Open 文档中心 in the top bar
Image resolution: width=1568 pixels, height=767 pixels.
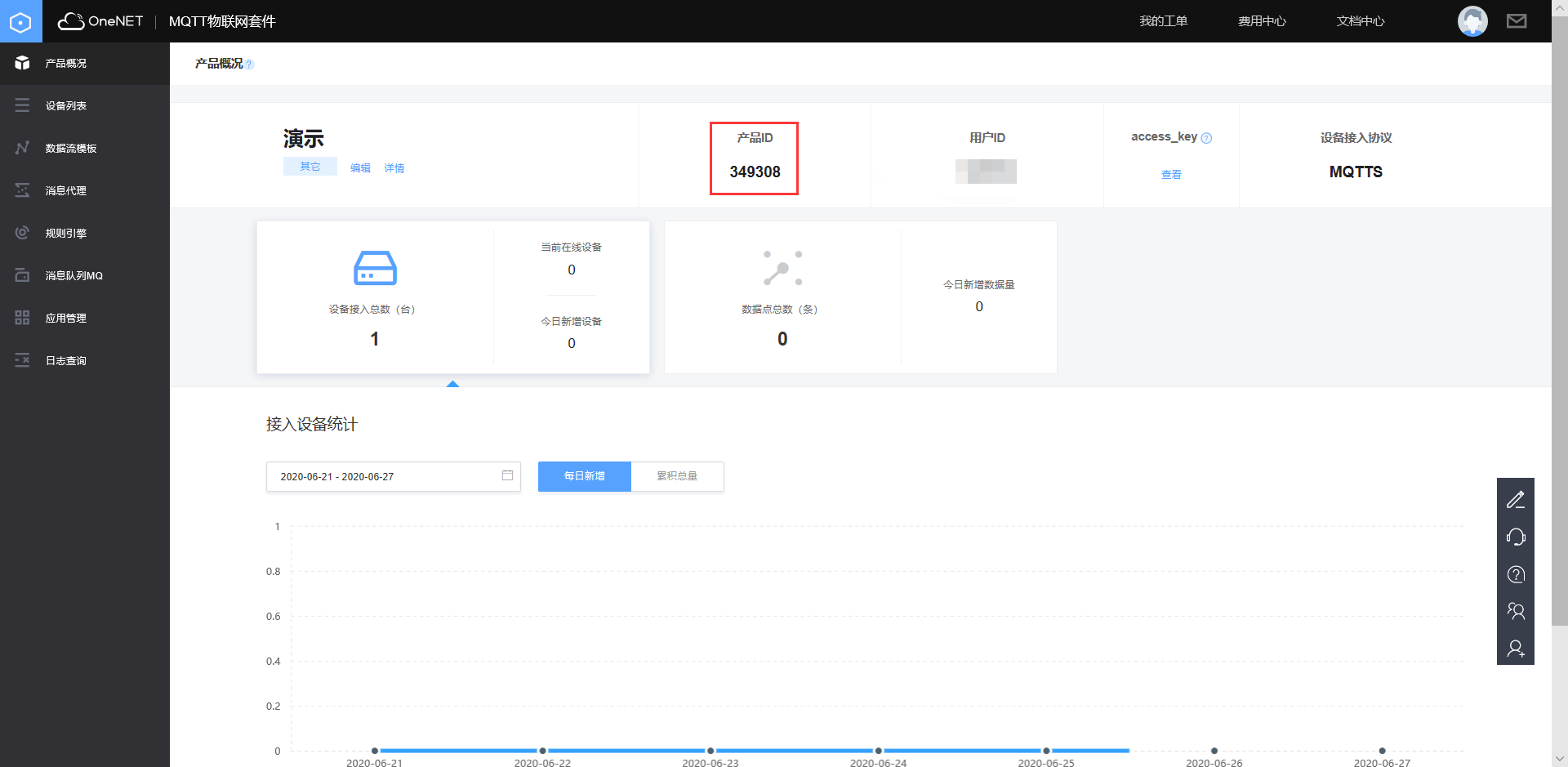pos(1361,21)
